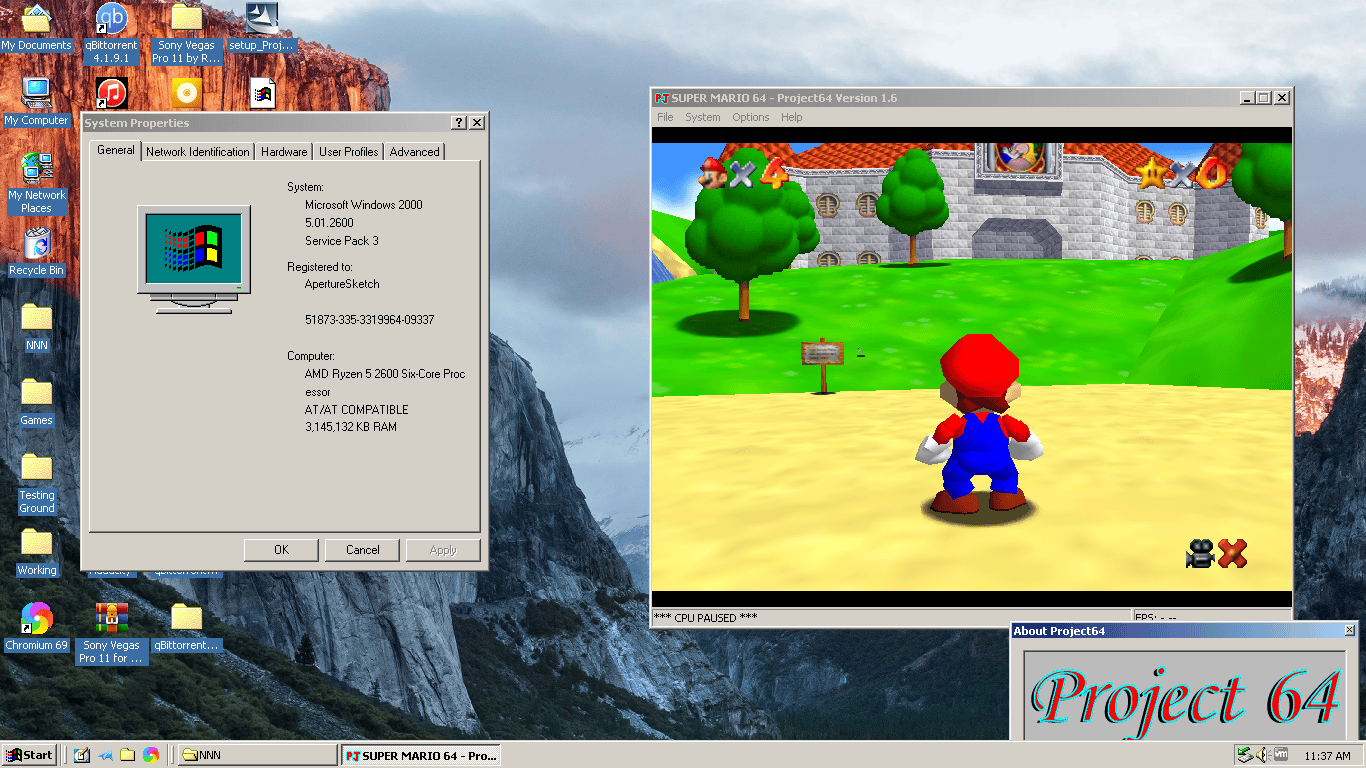Click the volume speaker tray icon

tap(1263, 755)
